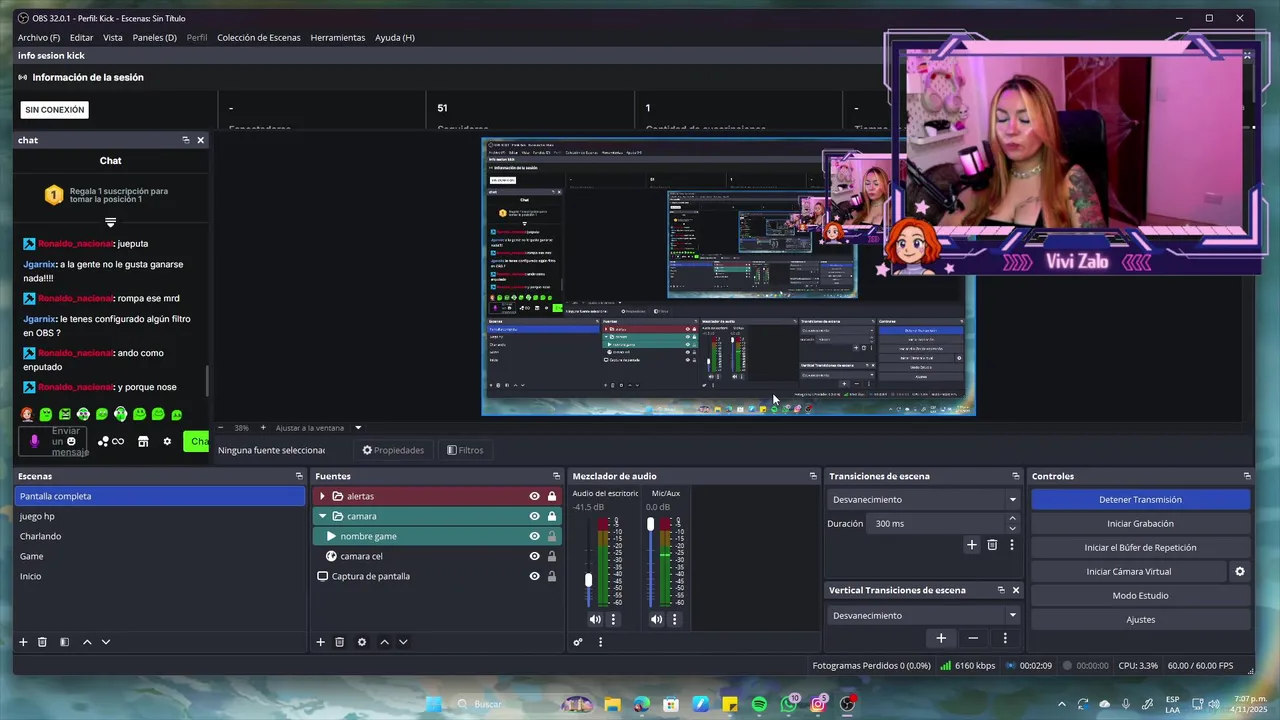Pop out the Controles dock
1280x720 pixels.
click(x=1247, y=476)
